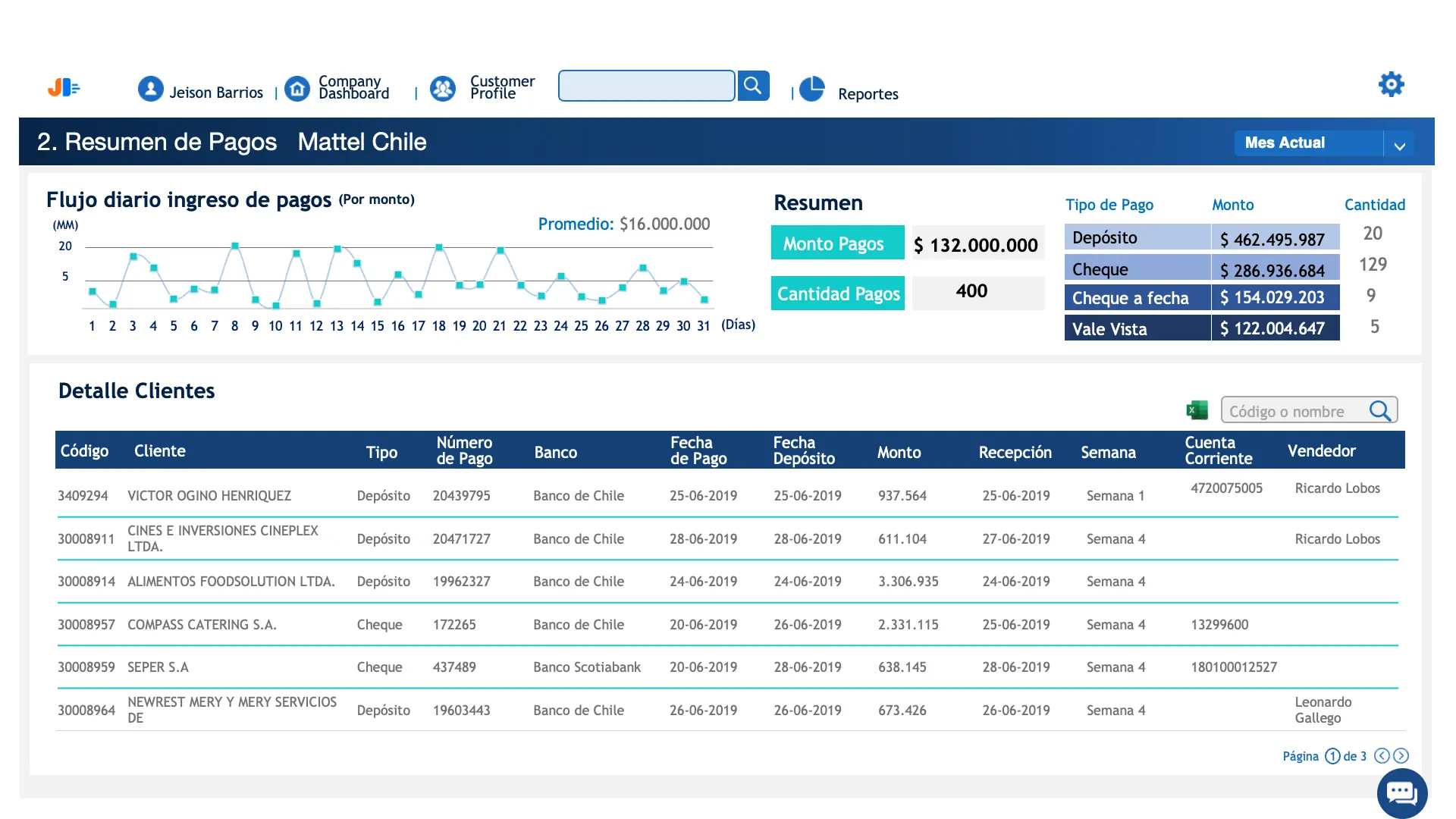The height and width of the screenshot is (819, 1456).
Task: Sort table by Monto column header
Action: click(899, 452)
